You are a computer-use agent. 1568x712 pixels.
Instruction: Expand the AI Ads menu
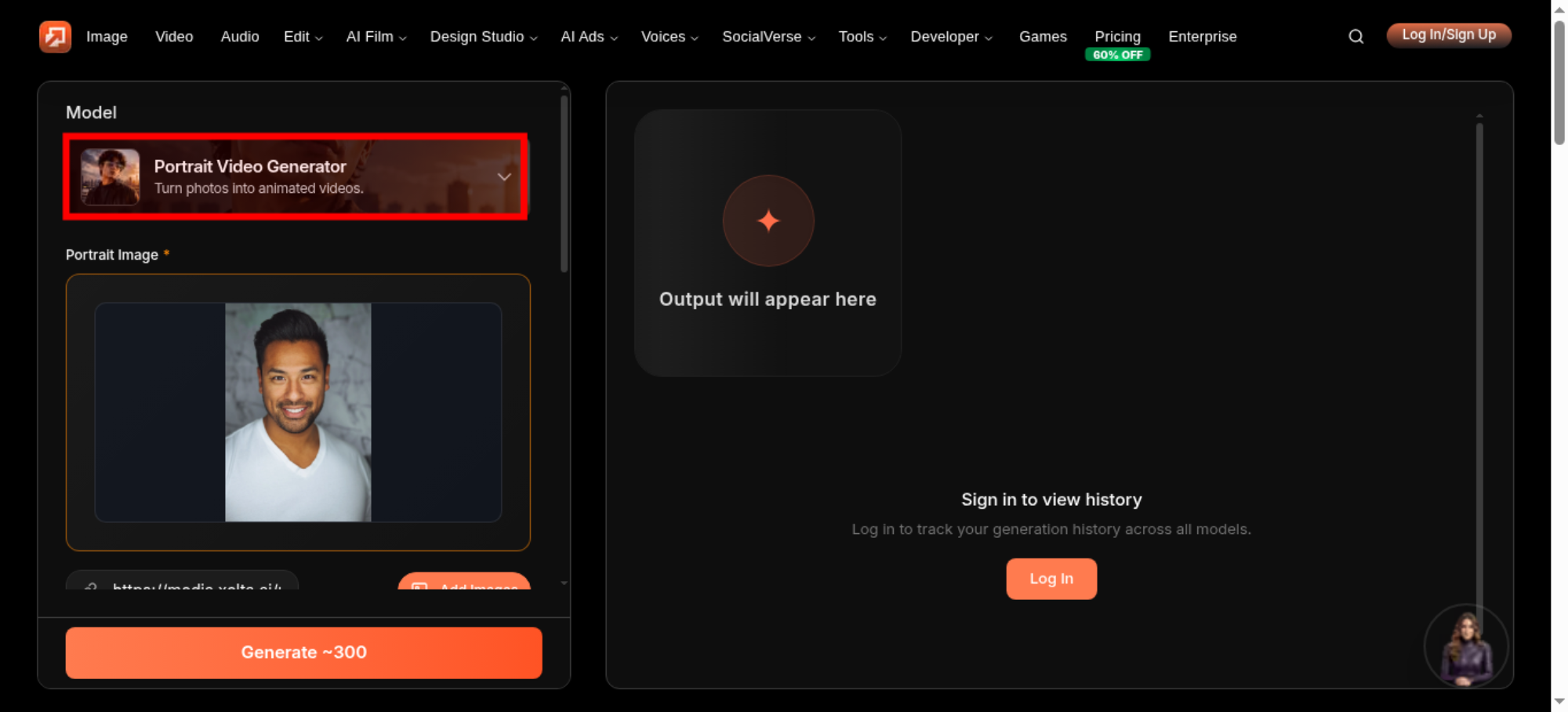589,36
